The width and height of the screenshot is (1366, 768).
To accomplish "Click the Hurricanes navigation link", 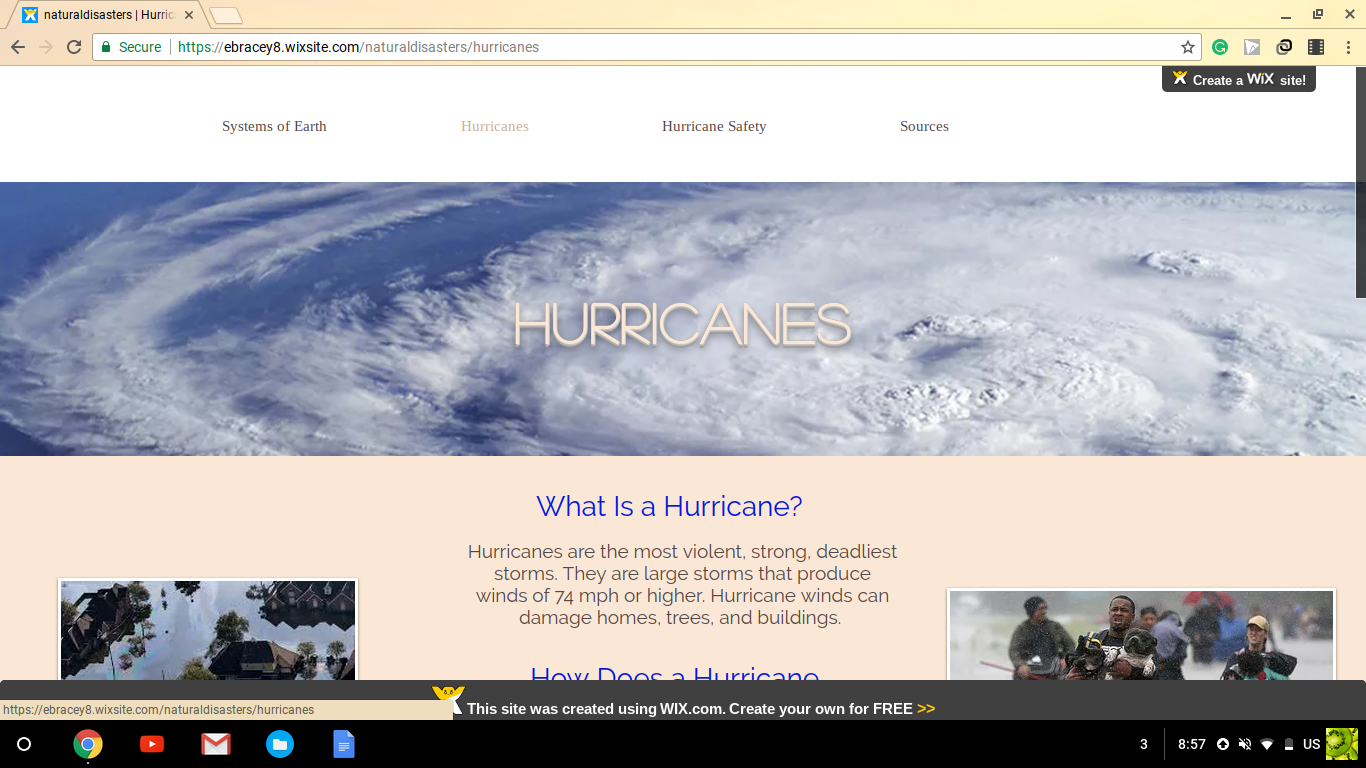I will point(495,126).
